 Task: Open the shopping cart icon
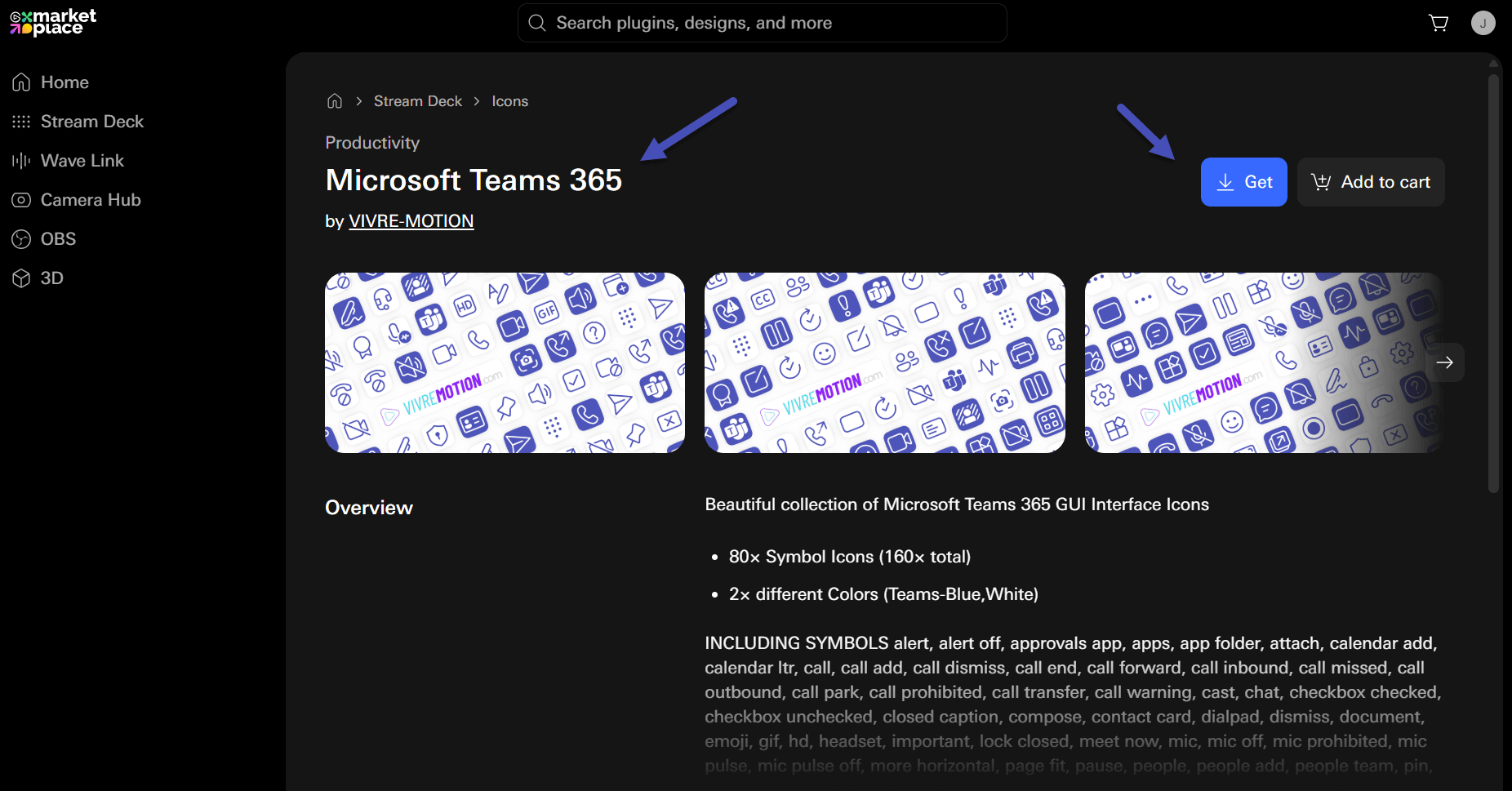pos(1439,22)
